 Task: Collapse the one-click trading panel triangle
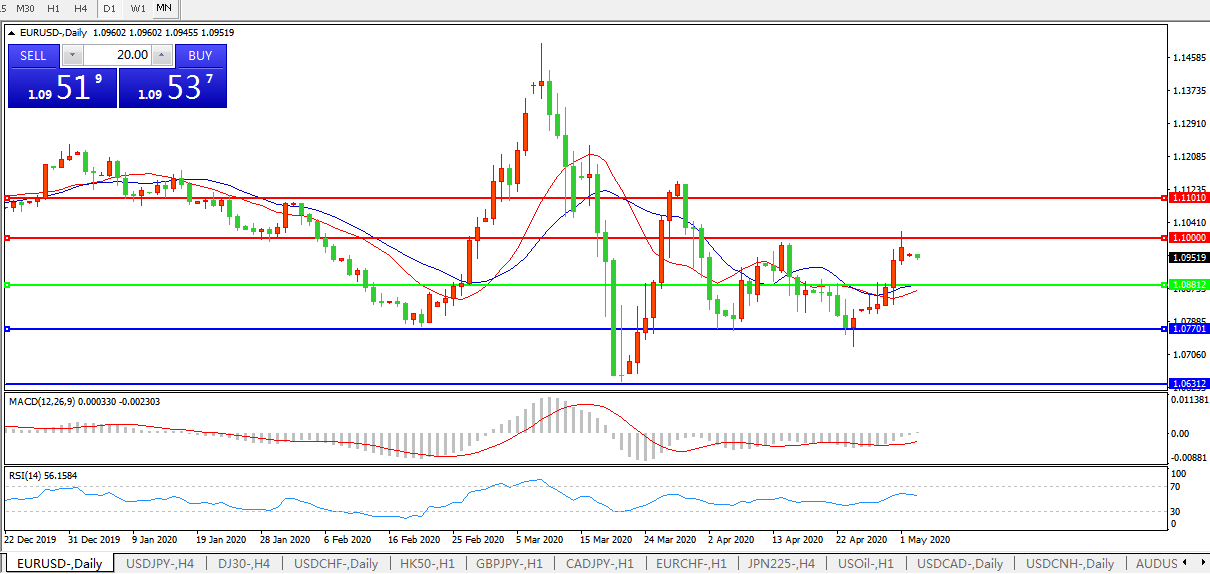tap(11, 33)
